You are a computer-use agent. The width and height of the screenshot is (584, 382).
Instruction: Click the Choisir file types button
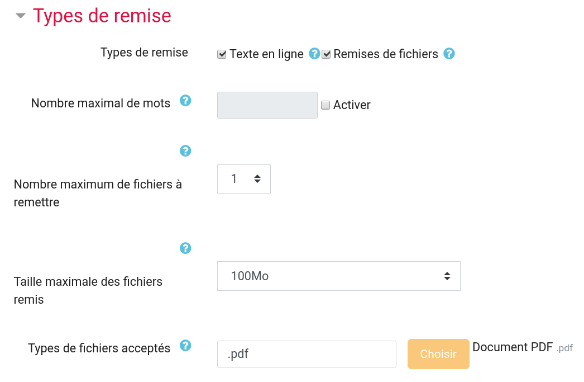pos(438,354)
